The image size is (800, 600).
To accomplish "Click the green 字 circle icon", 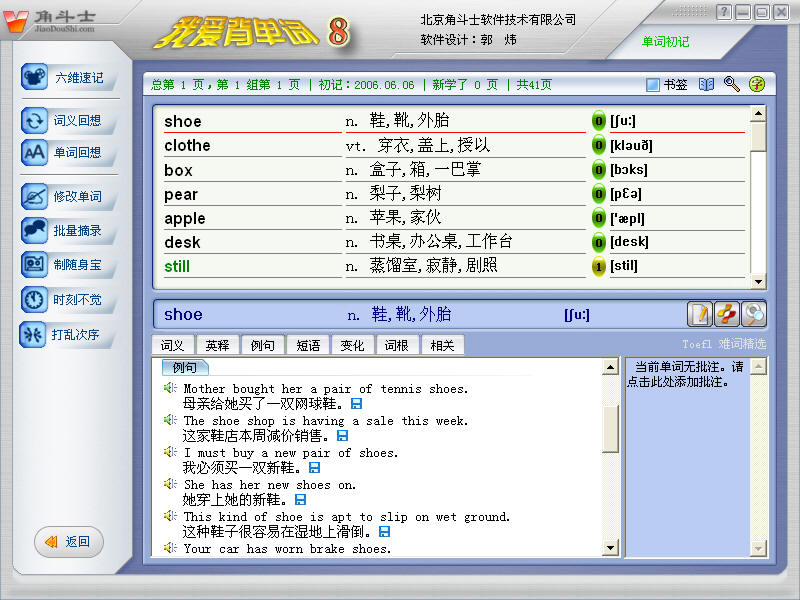I will point(757,84).
